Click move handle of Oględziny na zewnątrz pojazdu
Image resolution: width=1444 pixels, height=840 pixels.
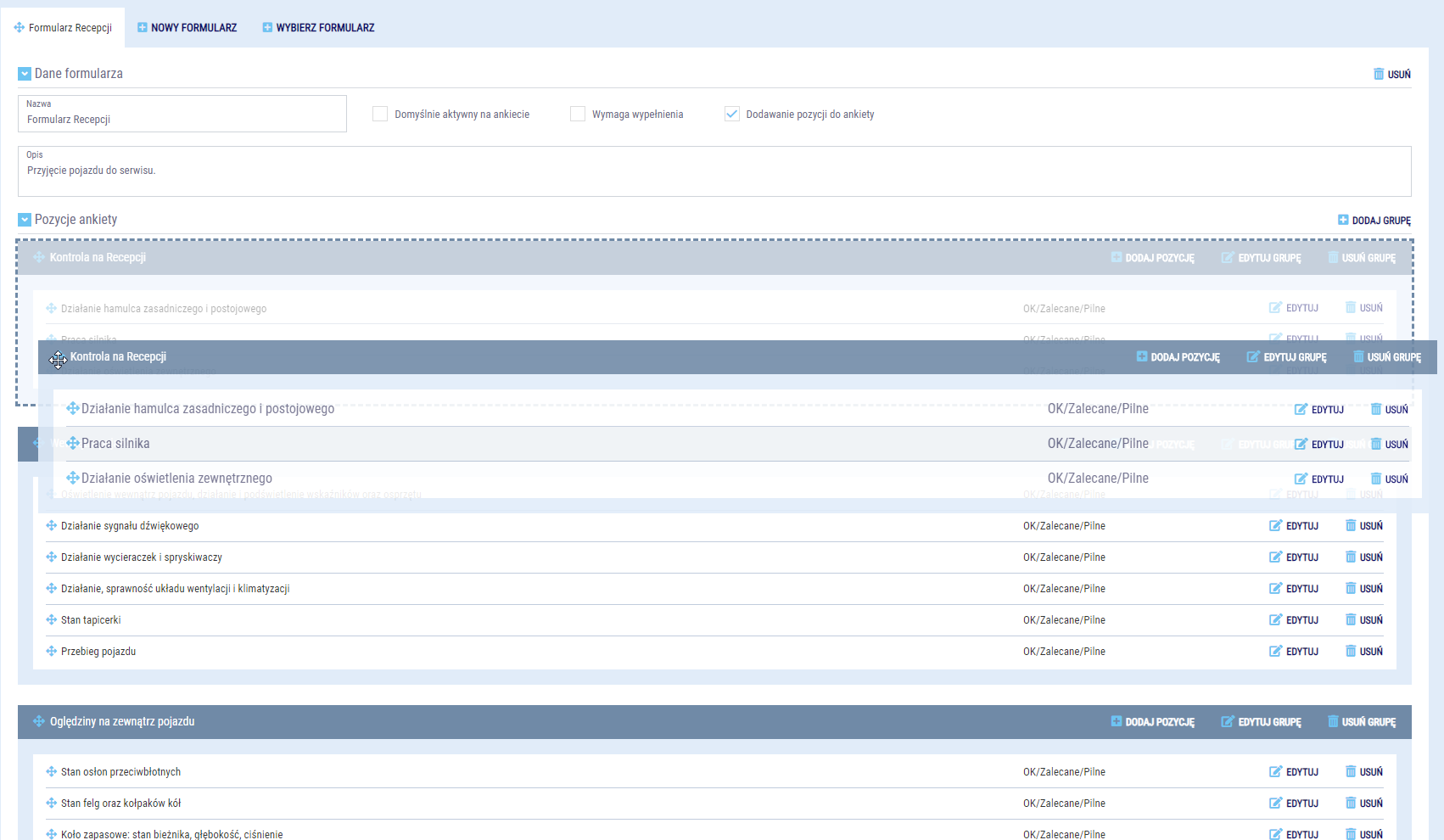tap(39, 722)
